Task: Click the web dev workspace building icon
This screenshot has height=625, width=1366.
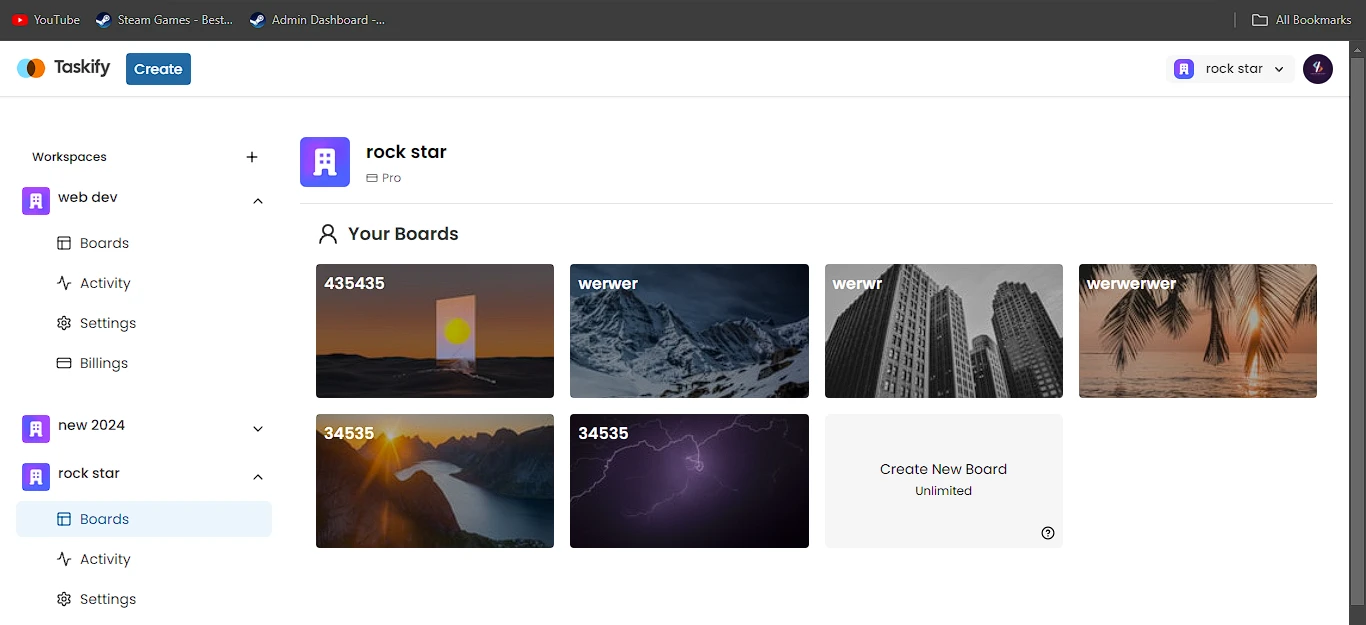Action: [36, 201]
